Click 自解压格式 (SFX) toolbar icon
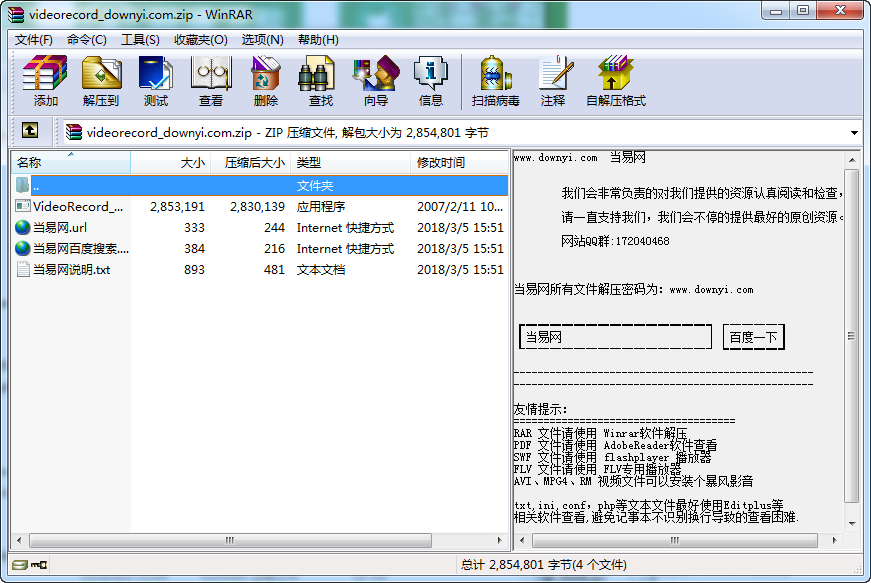Viewport: 871px width, 583px height. [615, 80]
